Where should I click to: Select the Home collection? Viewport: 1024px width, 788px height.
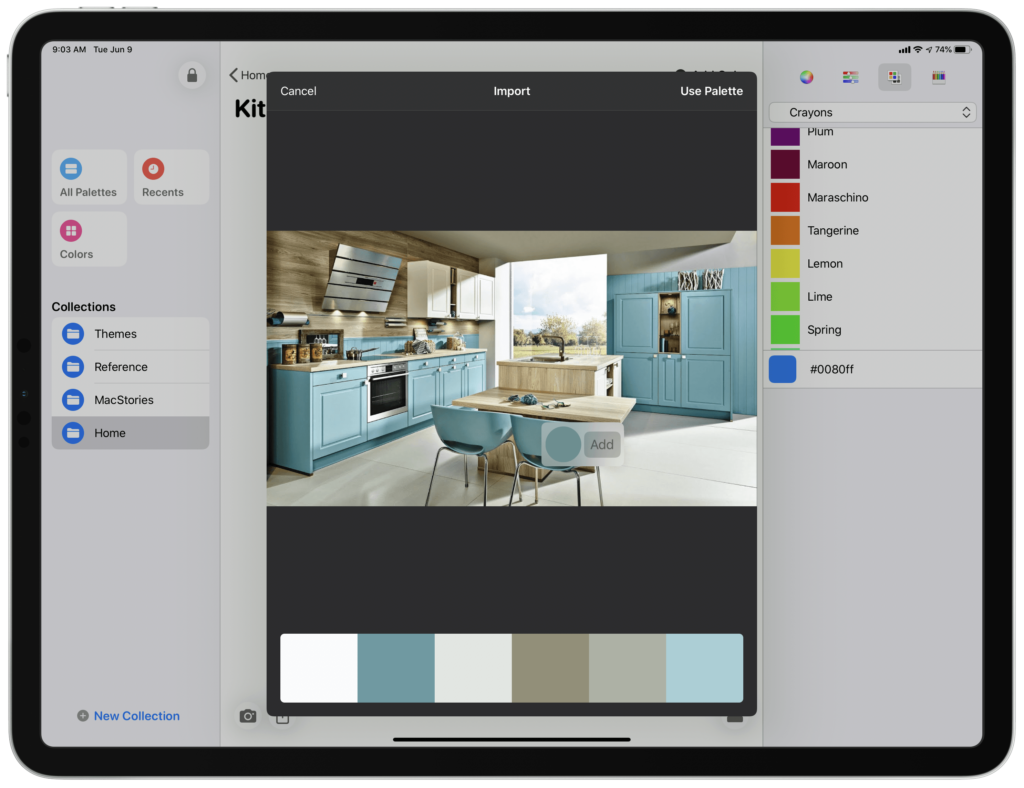131,433
